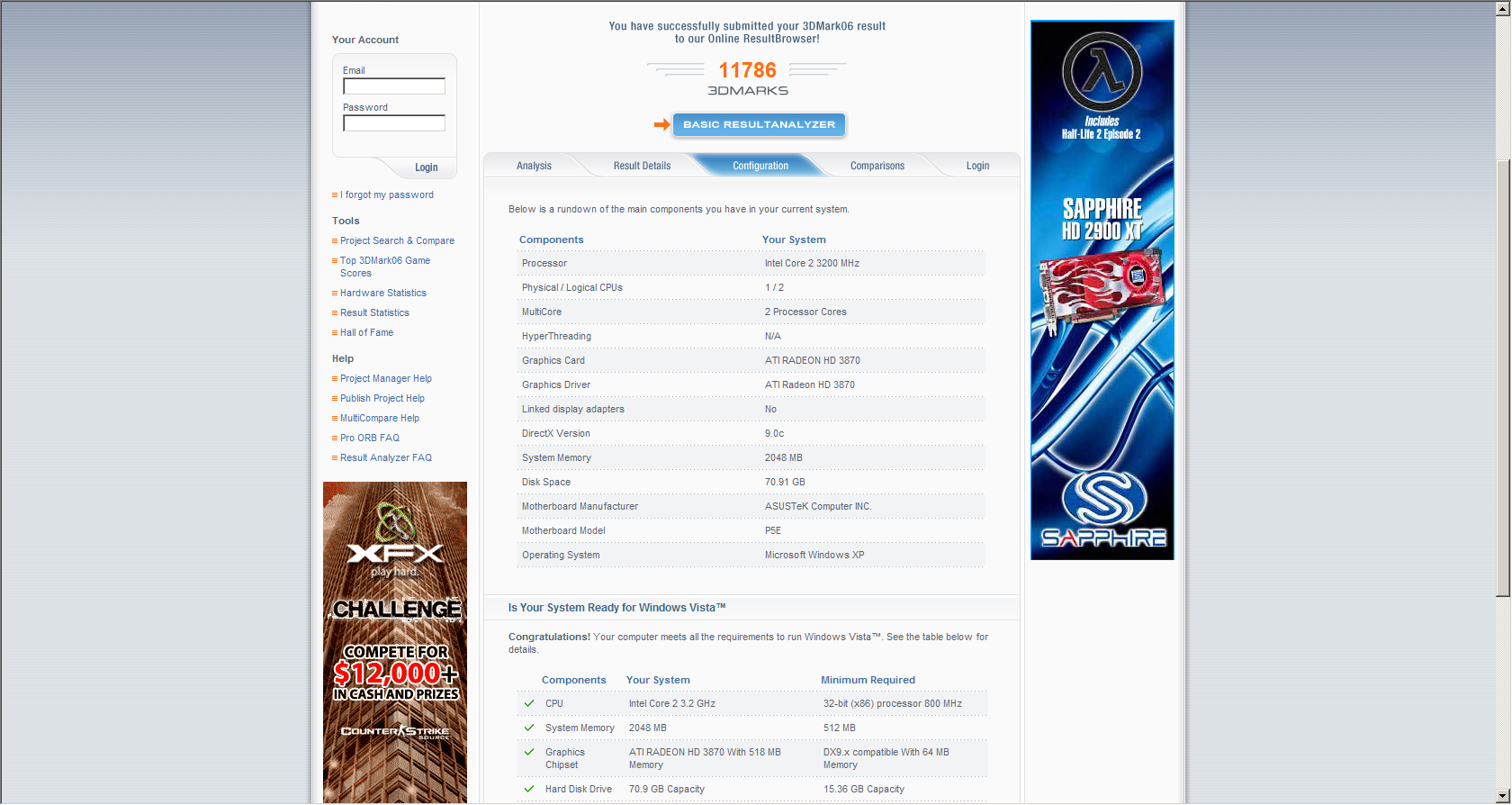The height and width of the screenshot is (805, 1512).
Task: Click the Microsoft Windows XP value
Action: pos(814,555)
